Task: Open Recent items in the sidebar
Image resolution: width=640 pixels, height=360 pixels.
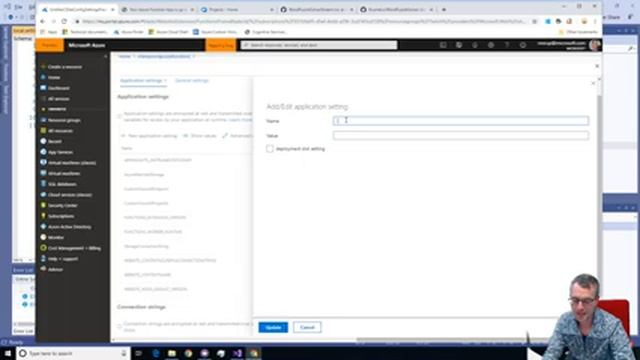Action: pyautogui.click(x=51, y=141)
